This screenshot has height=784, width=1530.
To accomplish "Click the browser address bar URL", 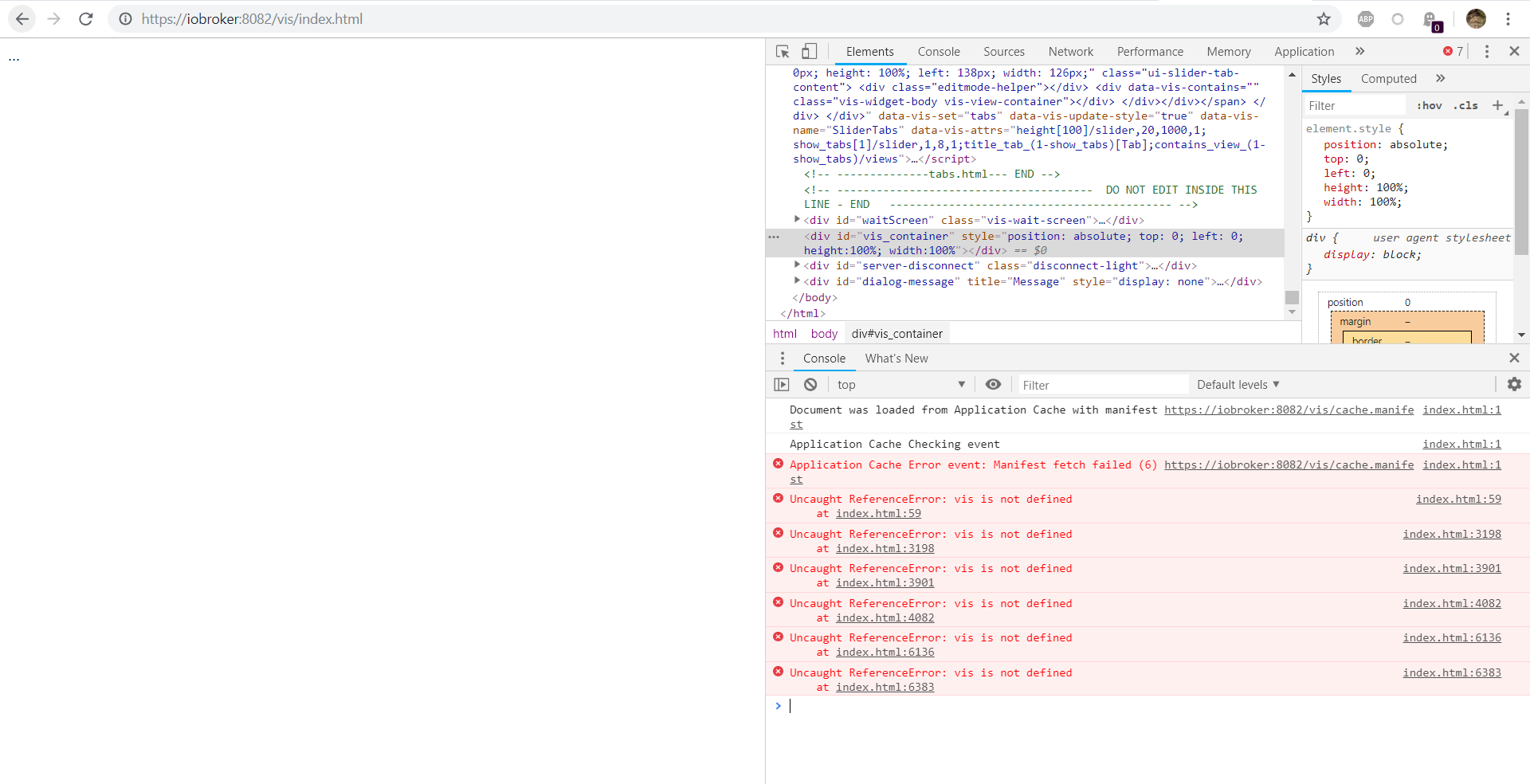I will pos(252,19).
